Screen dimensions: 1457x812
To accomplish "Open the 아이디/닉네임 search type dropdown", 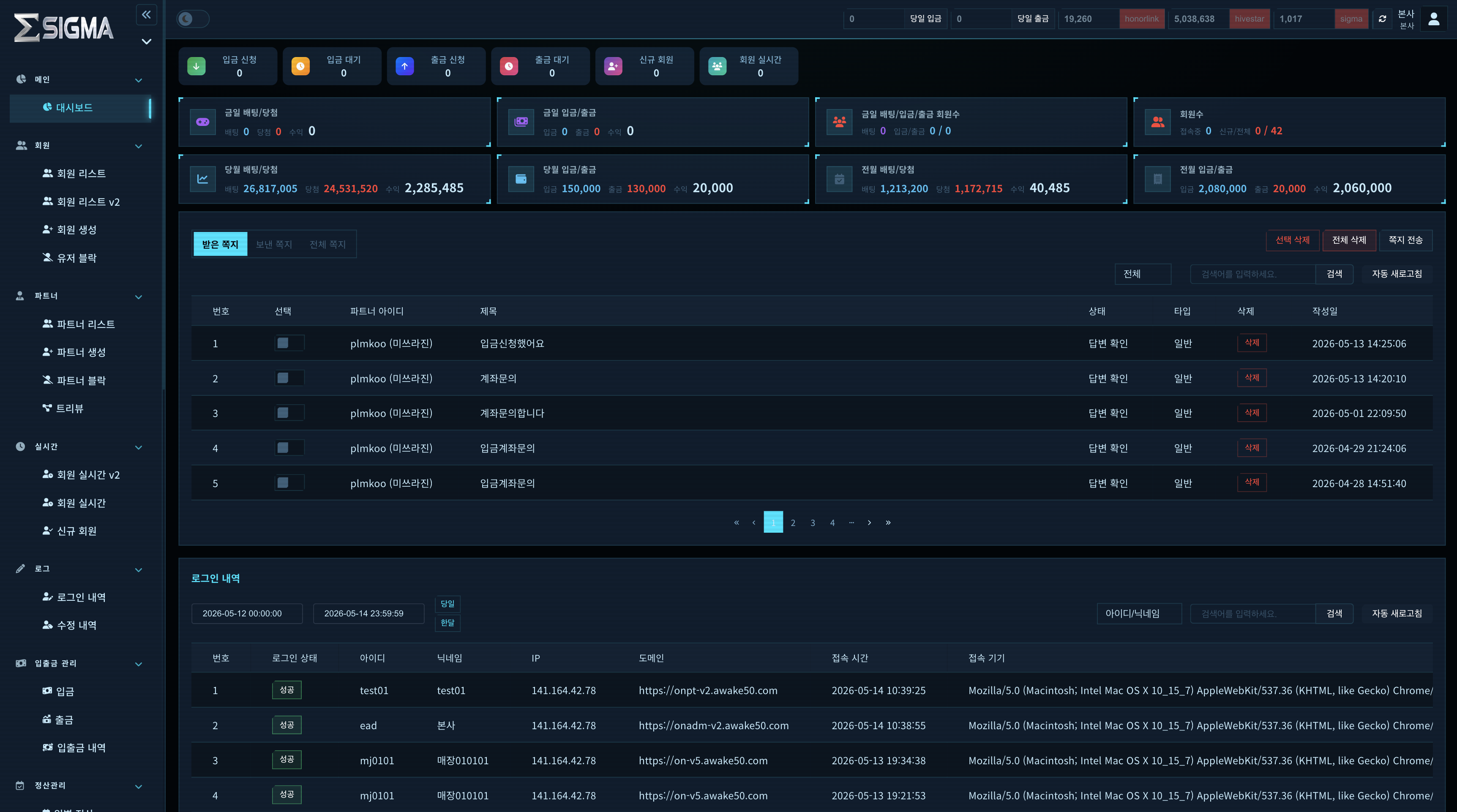I will coord(1139,613).
